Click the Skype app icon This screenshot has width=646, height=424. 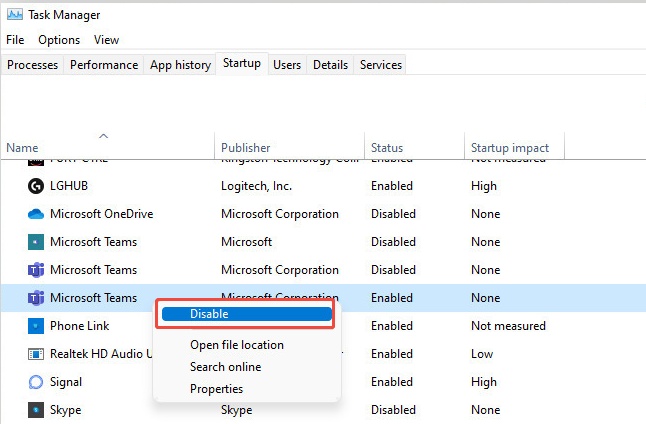coord(36,410)
